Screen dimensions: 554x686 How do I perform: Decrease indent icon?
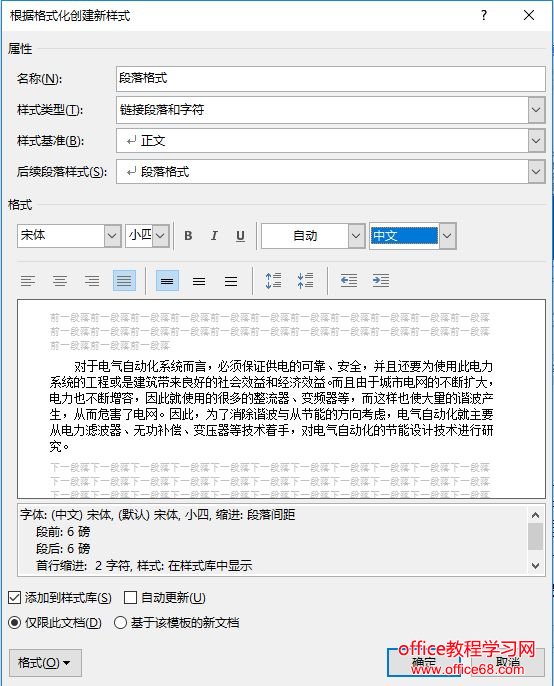click(x=349, y=280)
